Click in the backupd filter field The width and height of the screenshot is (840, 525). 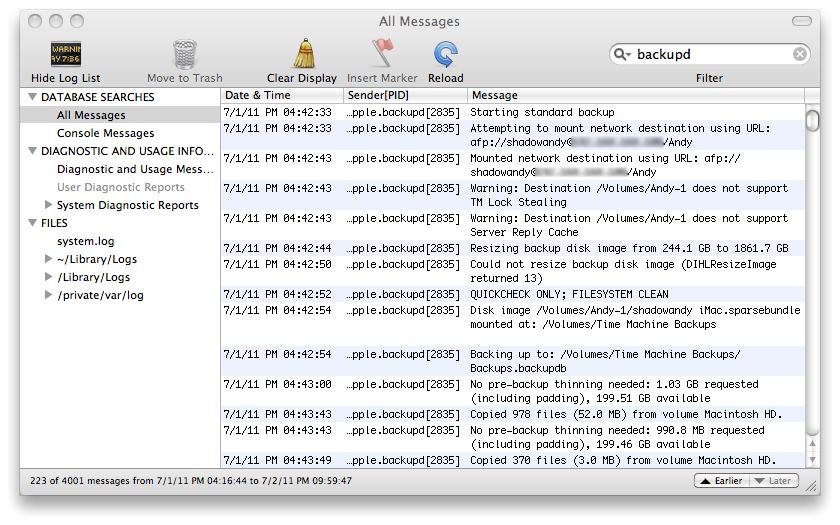click(x=710, y=54)
